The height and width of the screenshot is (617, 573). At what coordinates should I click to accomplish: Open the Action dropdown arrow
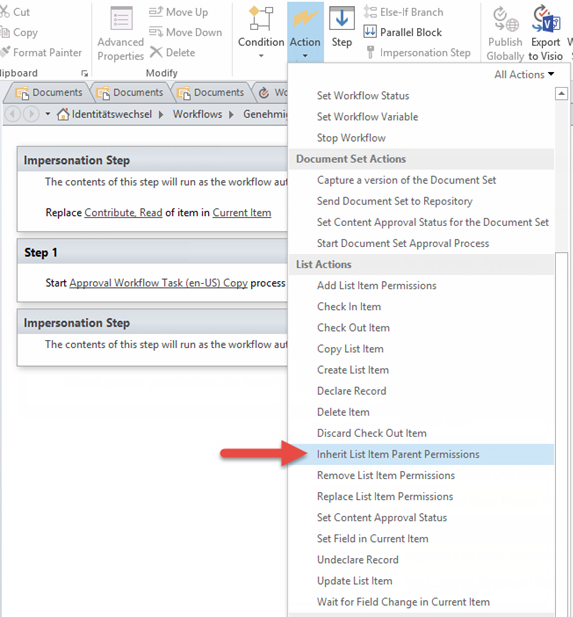305,56
